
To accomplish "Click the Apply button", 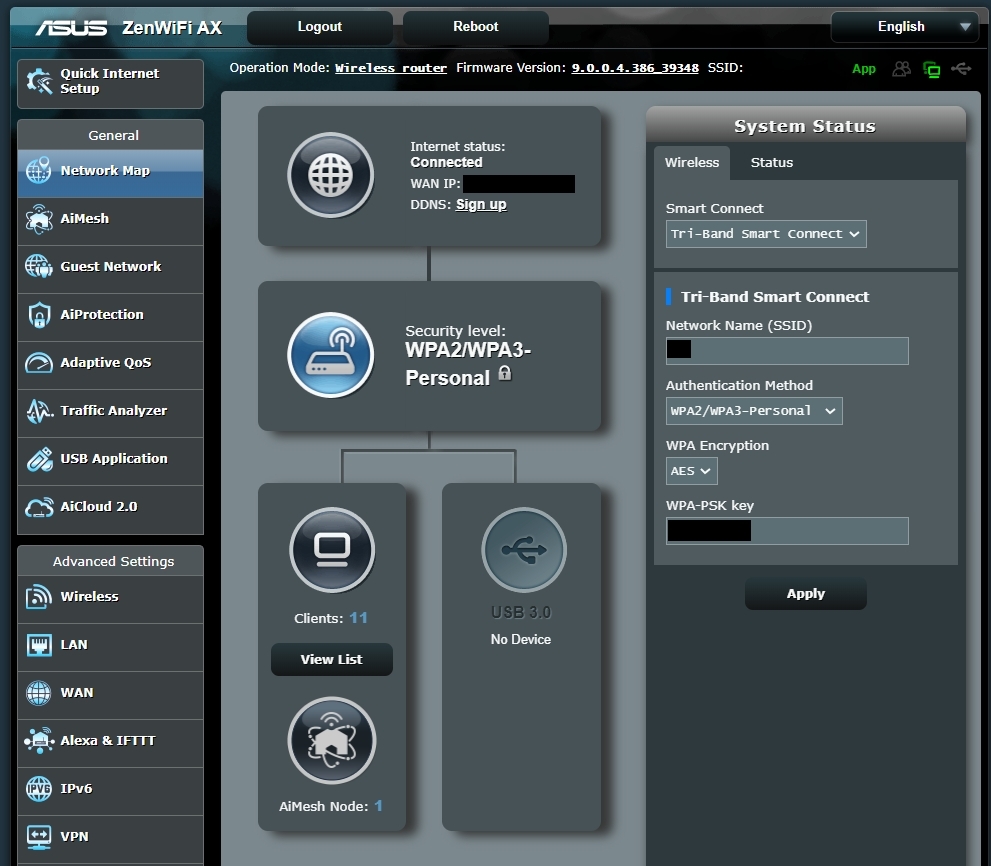I will tap(806, 594).
